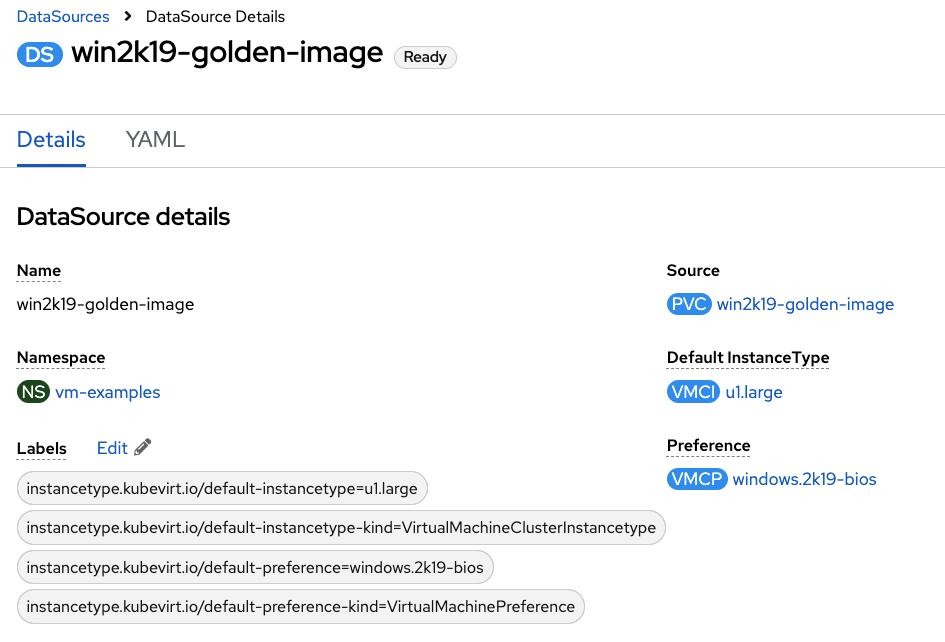This screenshot has height=642, width=945.
Task: Click the default-instancetype-kind label chip
Action: pyautogui.click(x=341, y=528)
